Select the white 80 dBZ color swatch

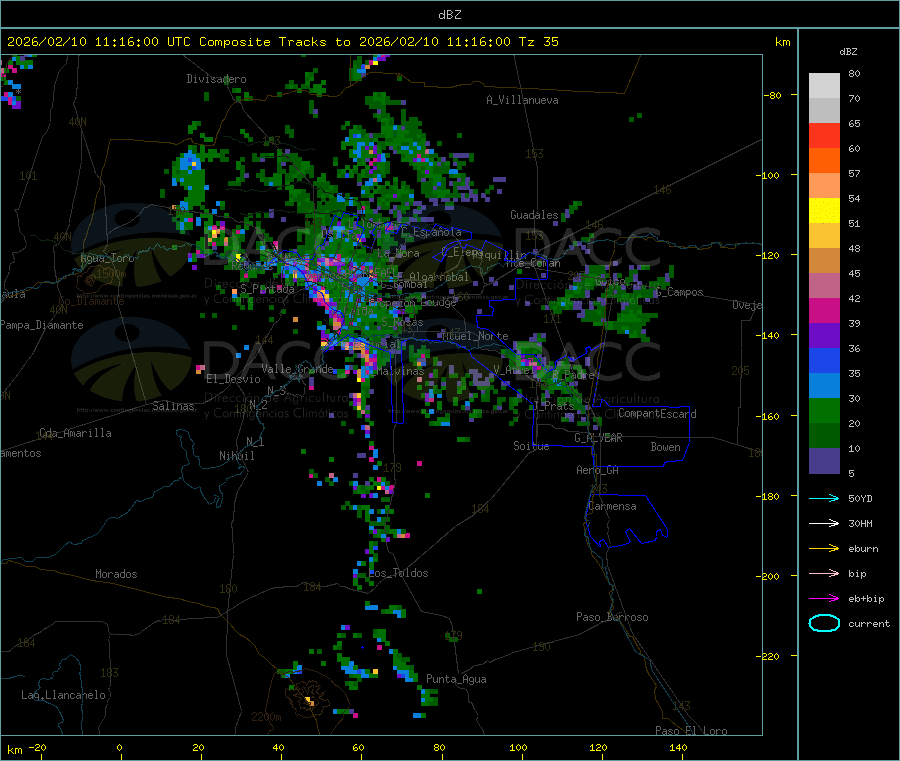tap(824, 86)
